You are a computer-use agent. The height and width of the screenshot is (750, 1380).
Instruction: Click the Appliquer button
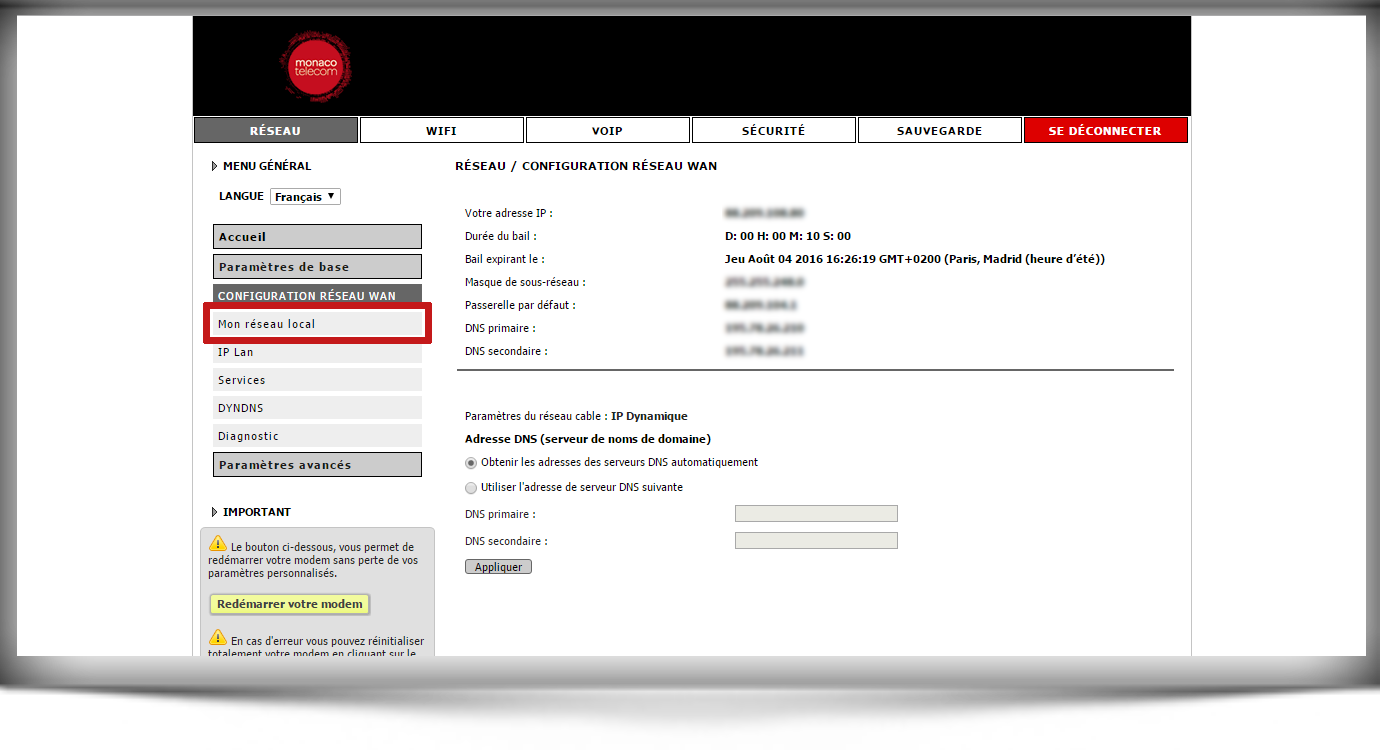pos(499,567)
